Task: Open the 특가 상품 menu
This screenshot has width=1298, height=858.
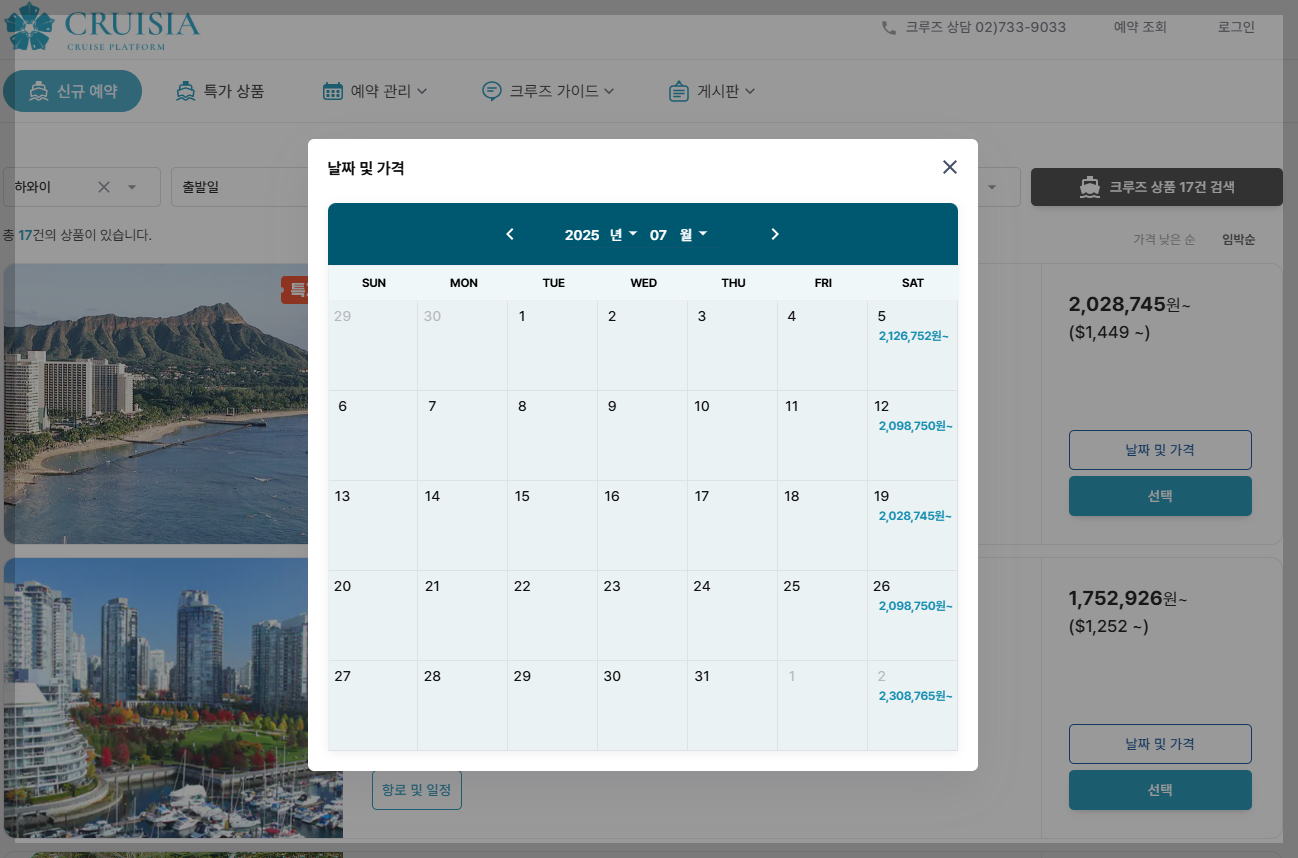Action: 220,91
